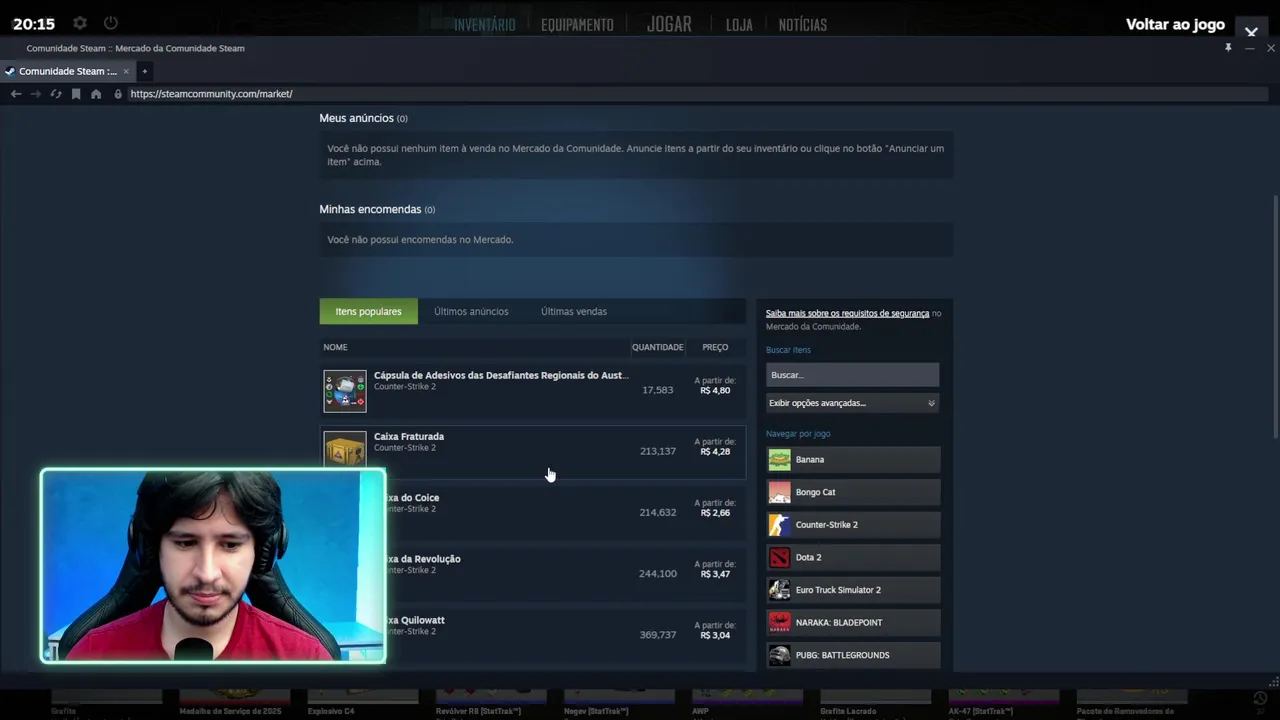Open the security requirements link
Viewport: 1280px width, 720px height.
point(847,313)
